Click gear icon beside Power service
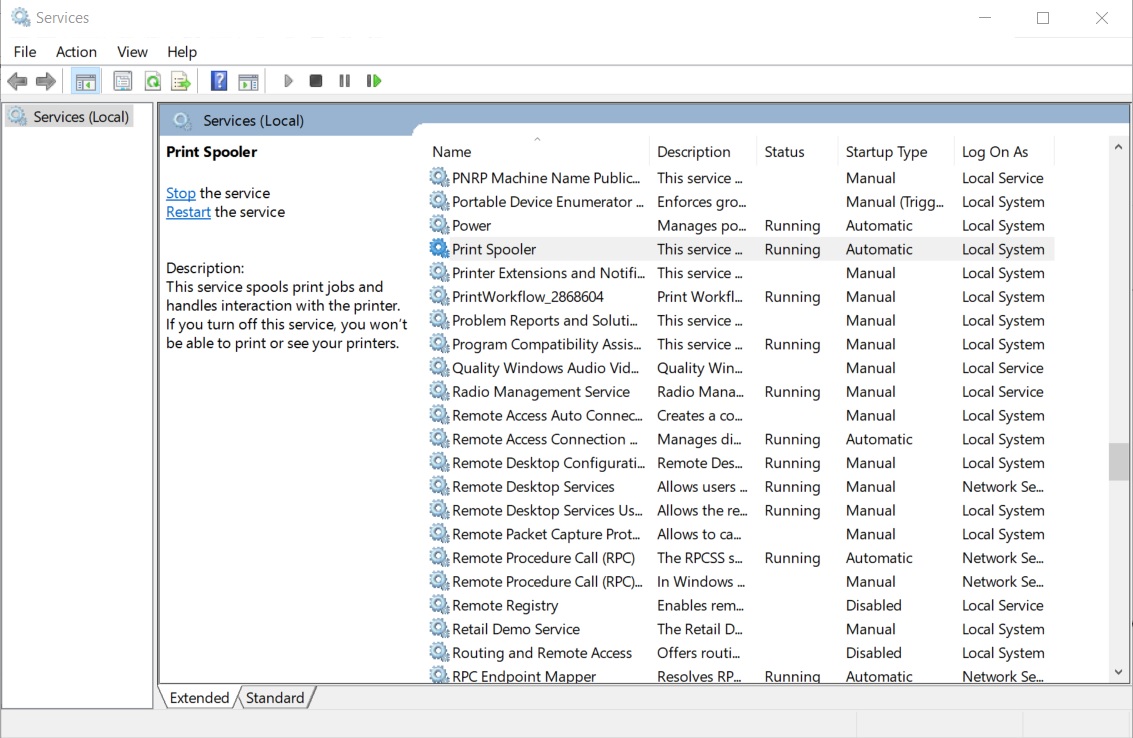 (x=439, y=225)
